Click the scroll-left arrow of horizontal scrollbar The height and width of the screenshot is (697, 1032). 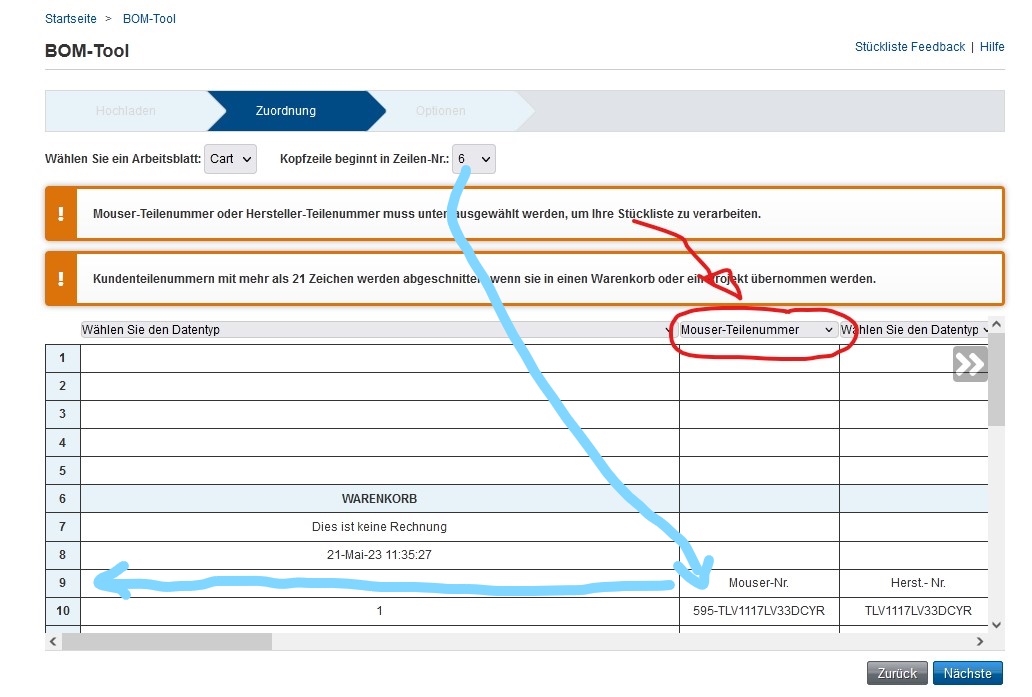pos(53,641)
